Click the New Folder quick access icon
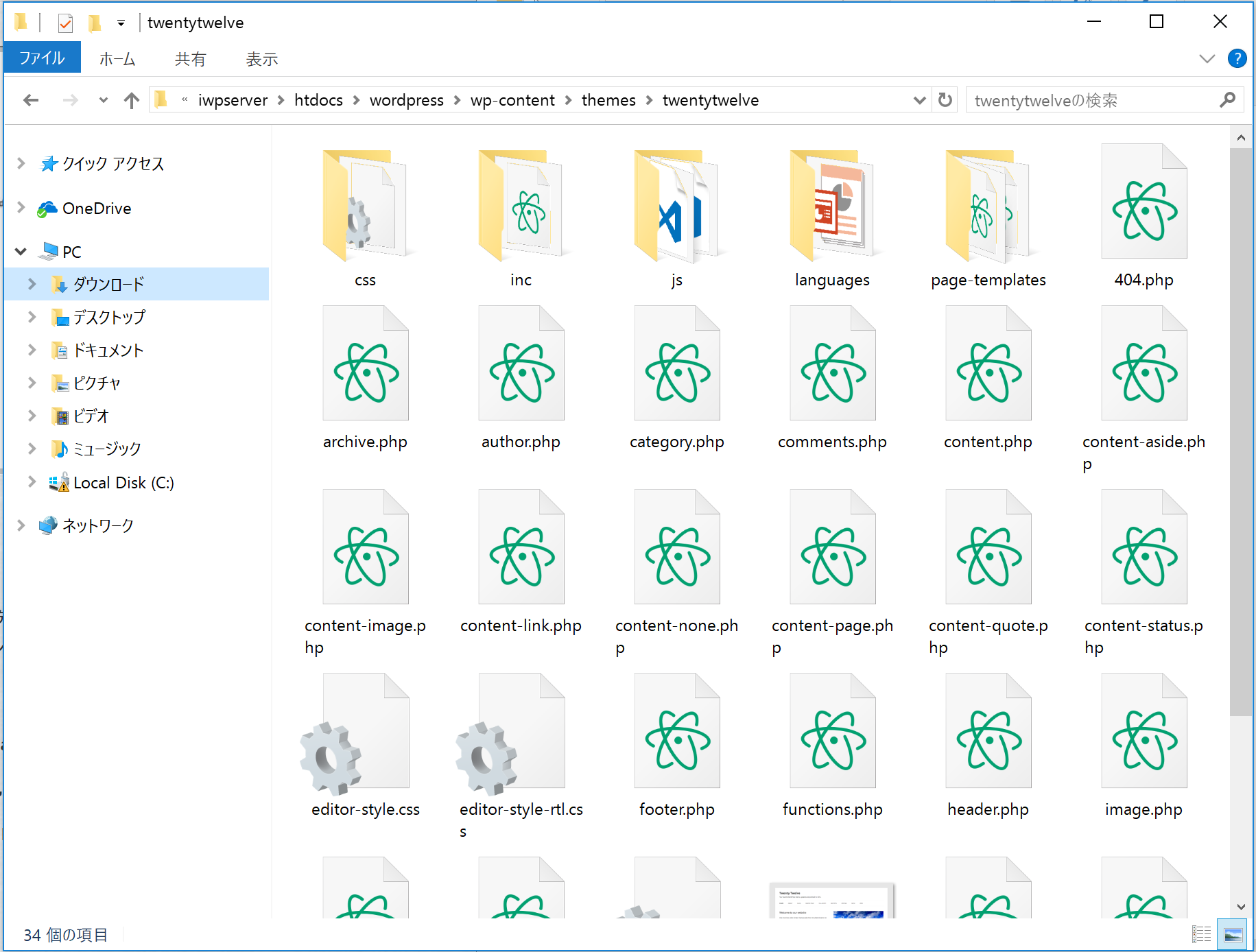This screenshot has height=952, width=1256. [x=95, y=23]
